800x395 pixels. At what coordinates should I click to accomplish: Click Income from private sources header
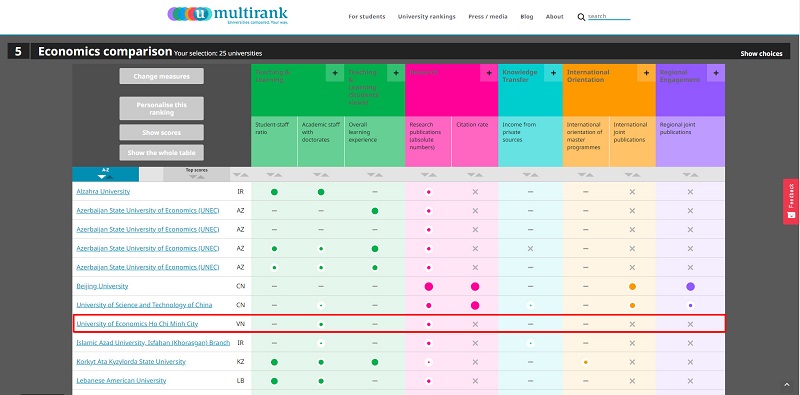click(530, 141)
